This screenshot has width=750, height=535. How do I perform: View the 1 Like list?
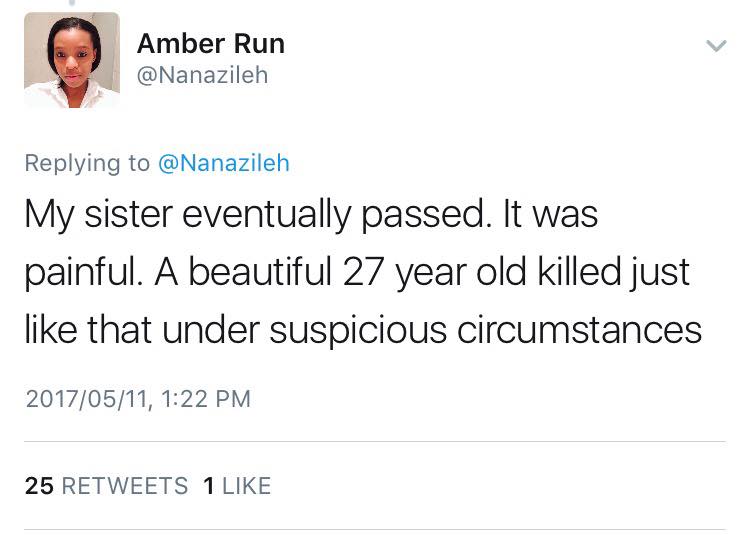(x=237, y=486)
